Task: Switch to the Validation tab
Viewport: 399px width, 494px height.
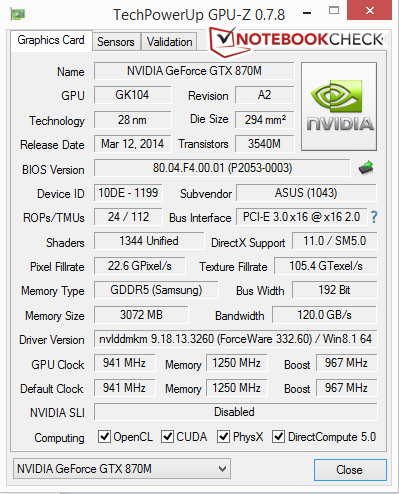Action: click(x=169, y=42)
